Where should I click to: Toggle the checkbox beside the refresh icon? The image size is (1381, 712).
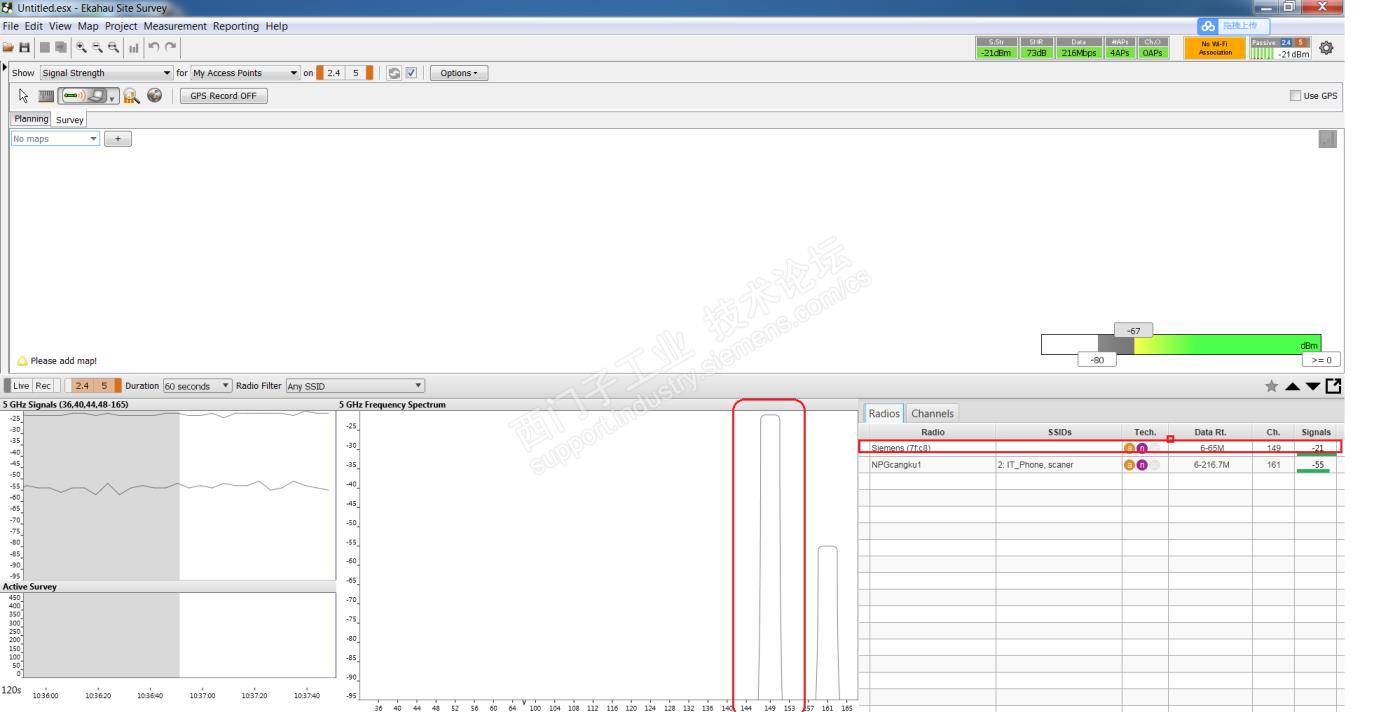pos(411,73)
